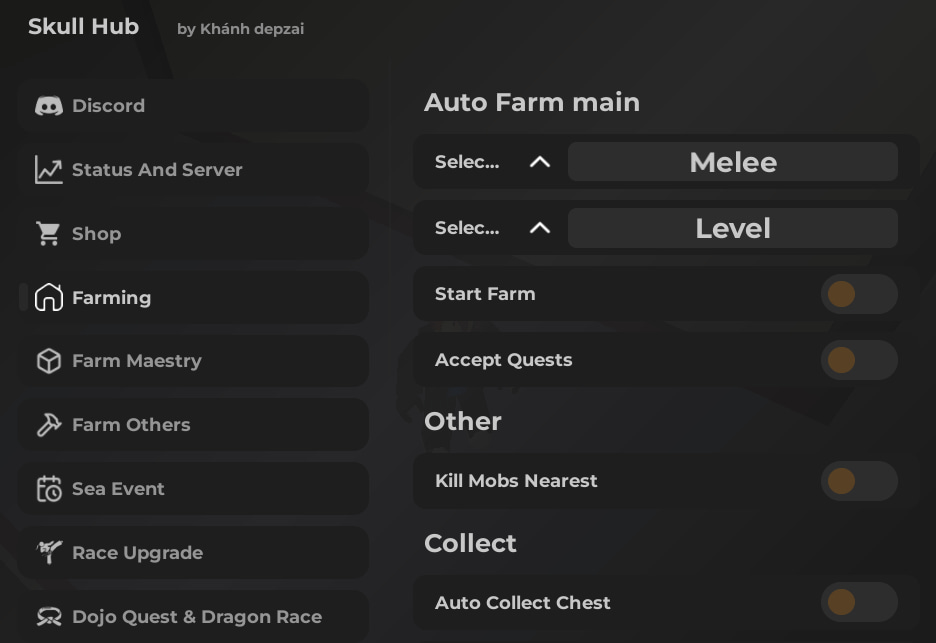Switch to Status And Server tab
Image resolution: width=936 pixels, height=643 pixels.
(x=193, y=170)
